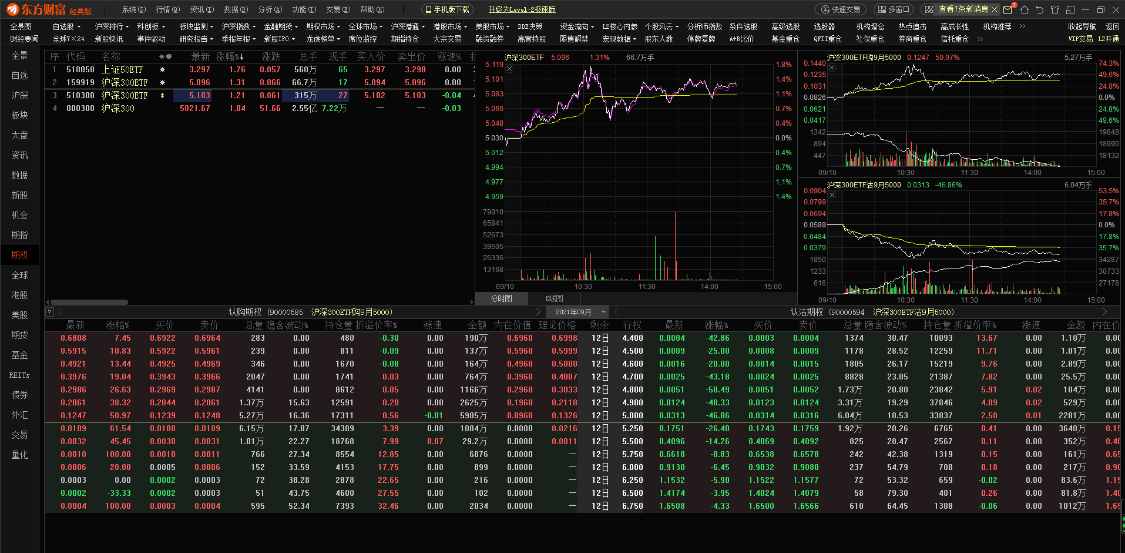1125x553 pixels.
Task: Switch to the 分时图 tab
Action: point(501,298)
